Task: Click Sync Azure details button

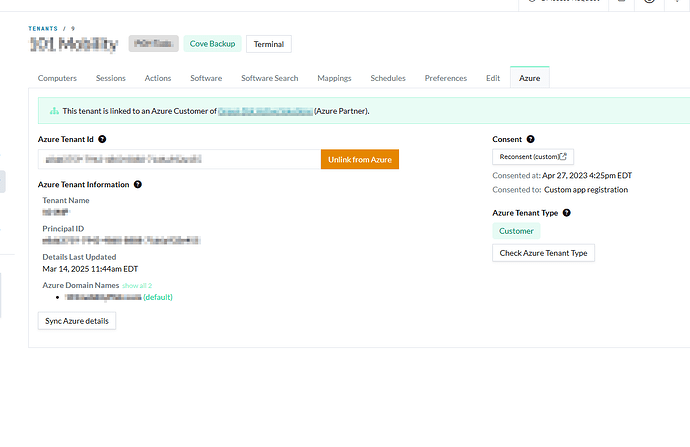Action: click(77, 321)
